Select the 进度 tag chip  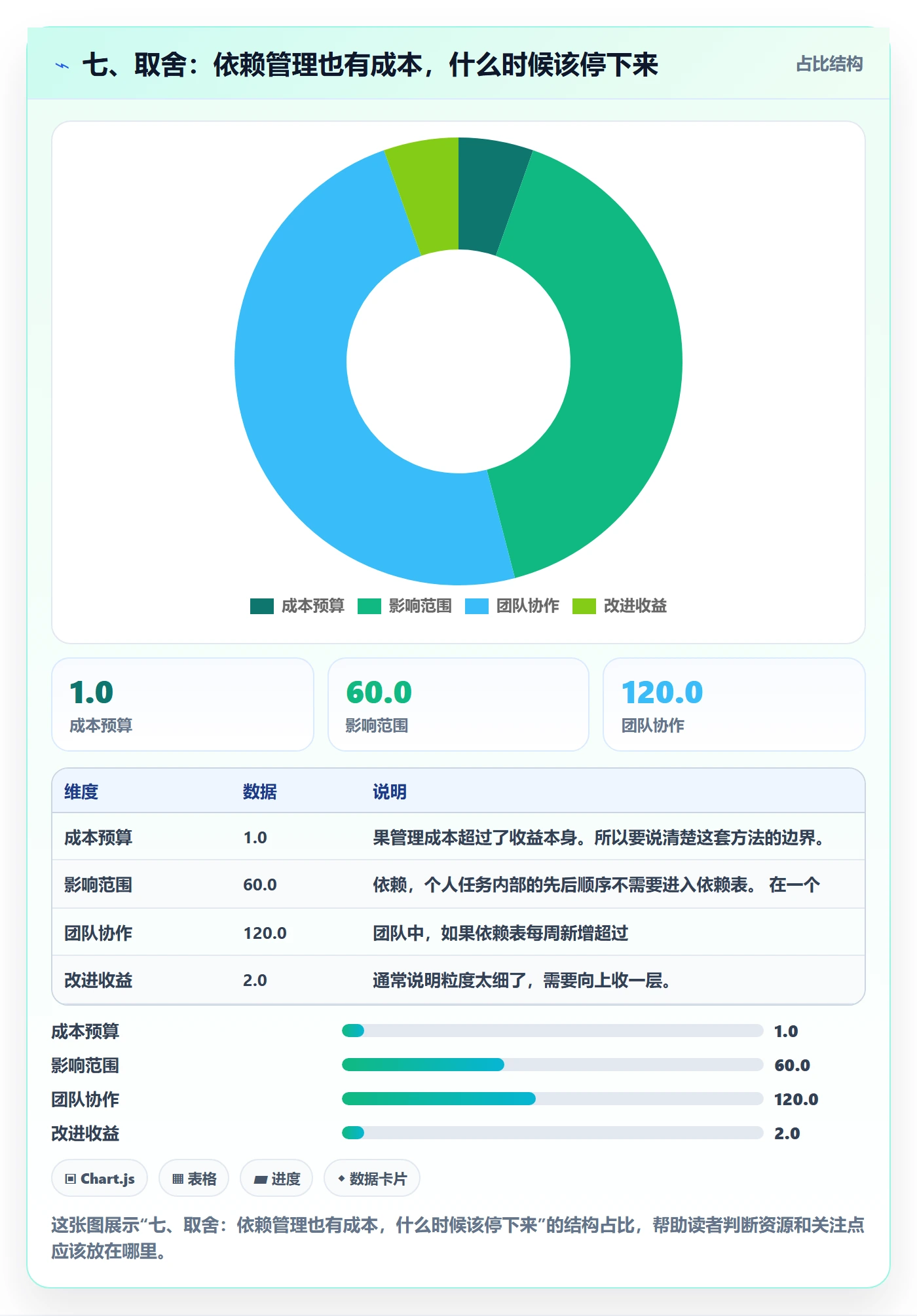pyautogui.click(x=276, y=1179)
